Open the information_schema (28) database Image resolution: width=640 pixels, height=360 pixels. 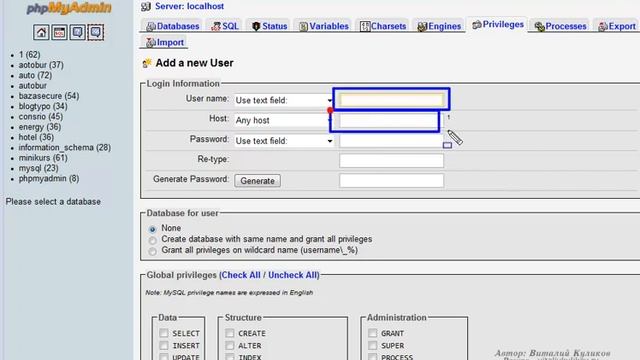click(x=64, y=147)
